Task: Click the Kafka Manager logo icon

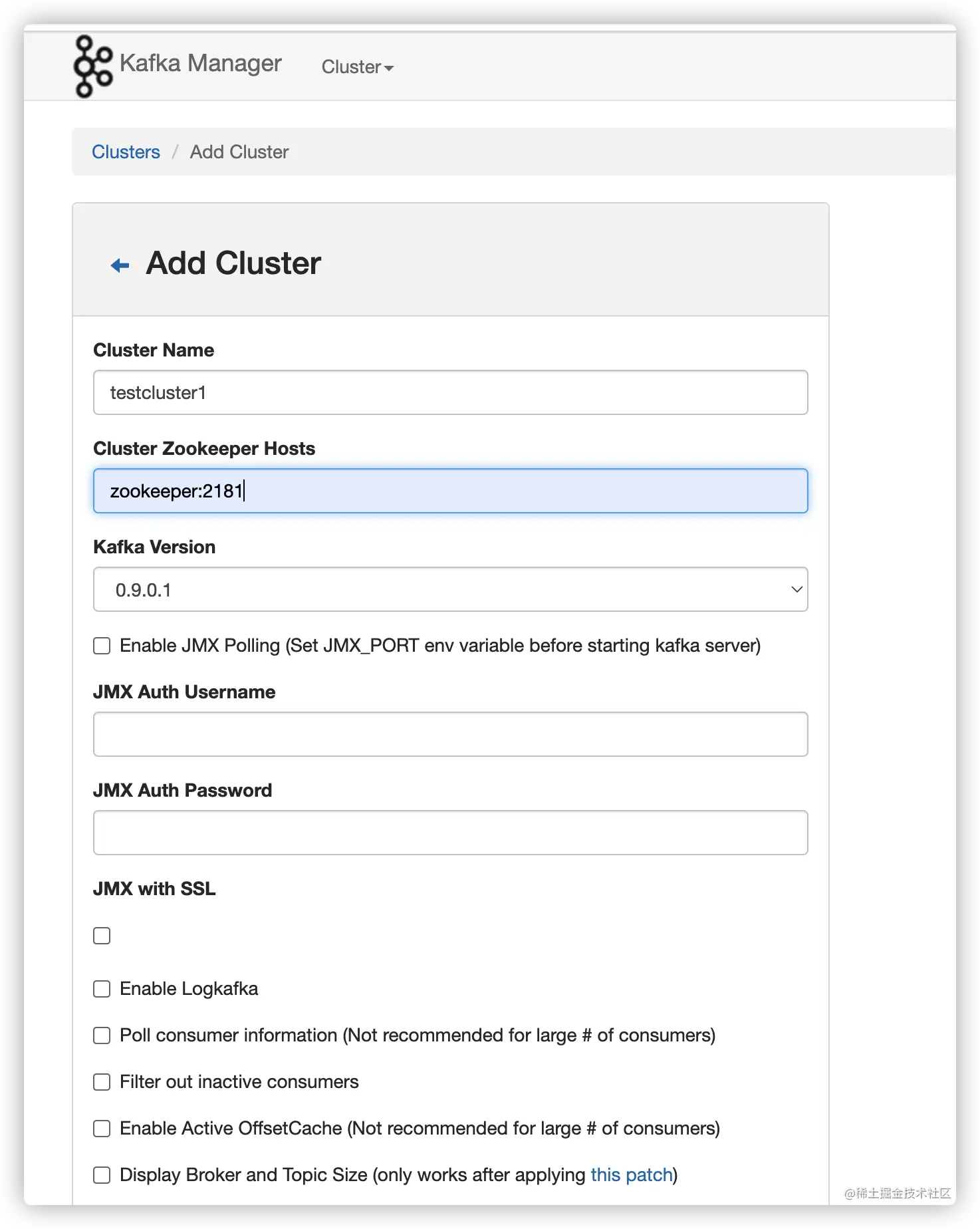Action: click(x=92, y=66)
